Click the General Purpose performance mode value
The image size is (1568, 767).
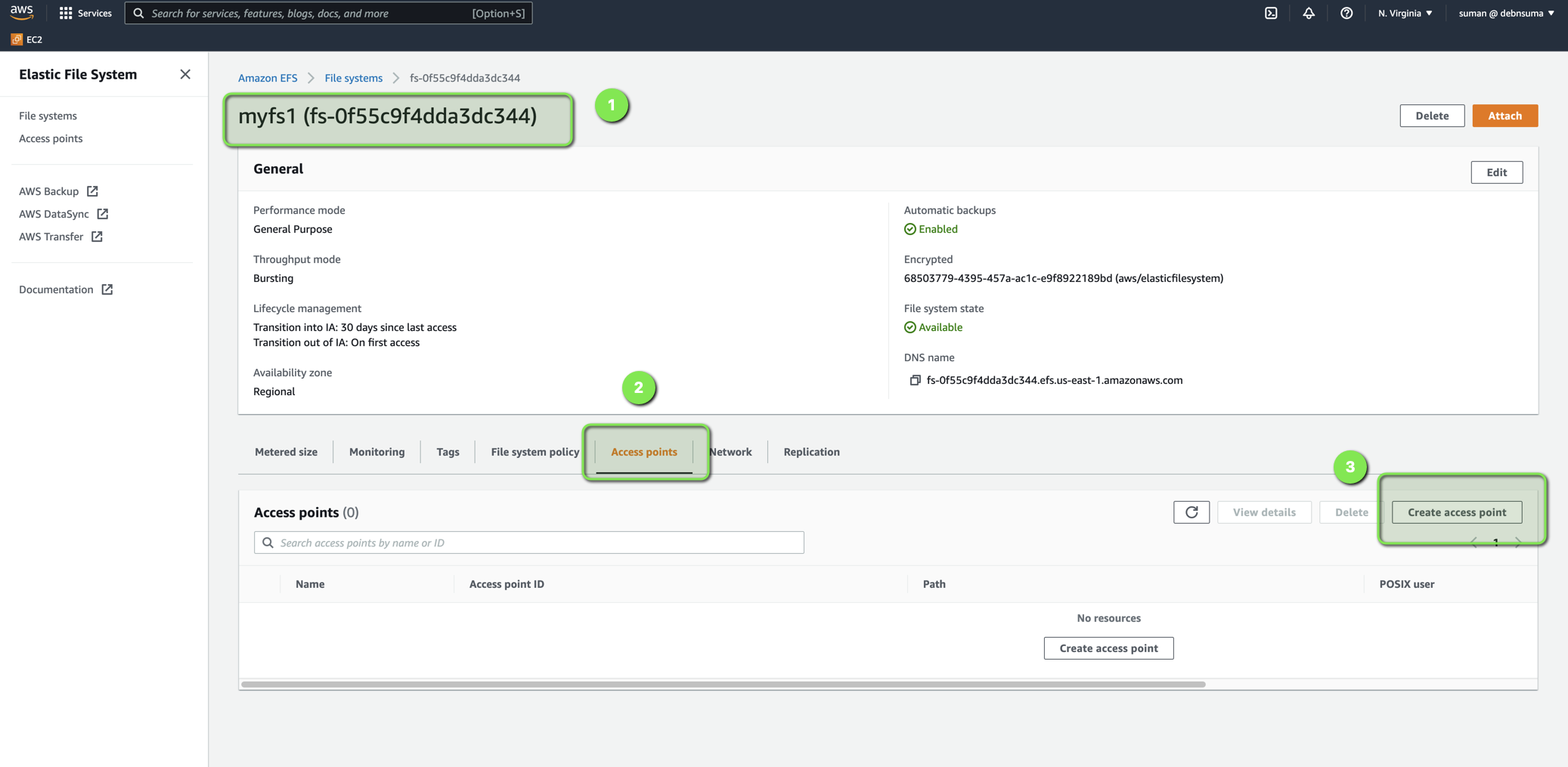293,229
